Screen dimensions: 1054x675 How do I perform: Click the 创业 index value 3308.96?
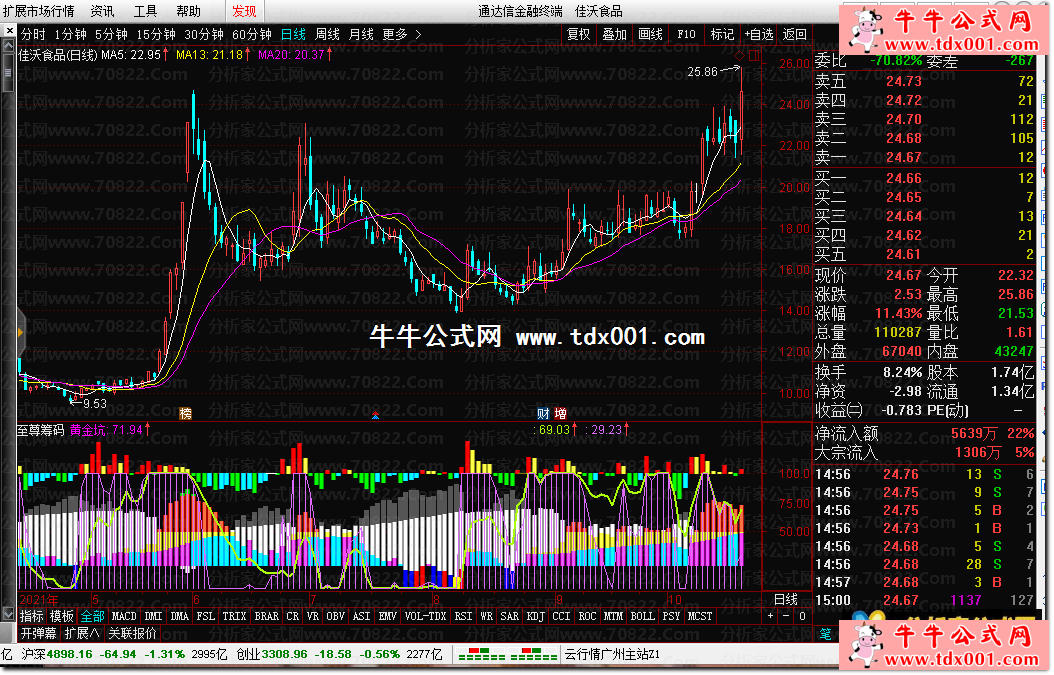coord(284,654)
